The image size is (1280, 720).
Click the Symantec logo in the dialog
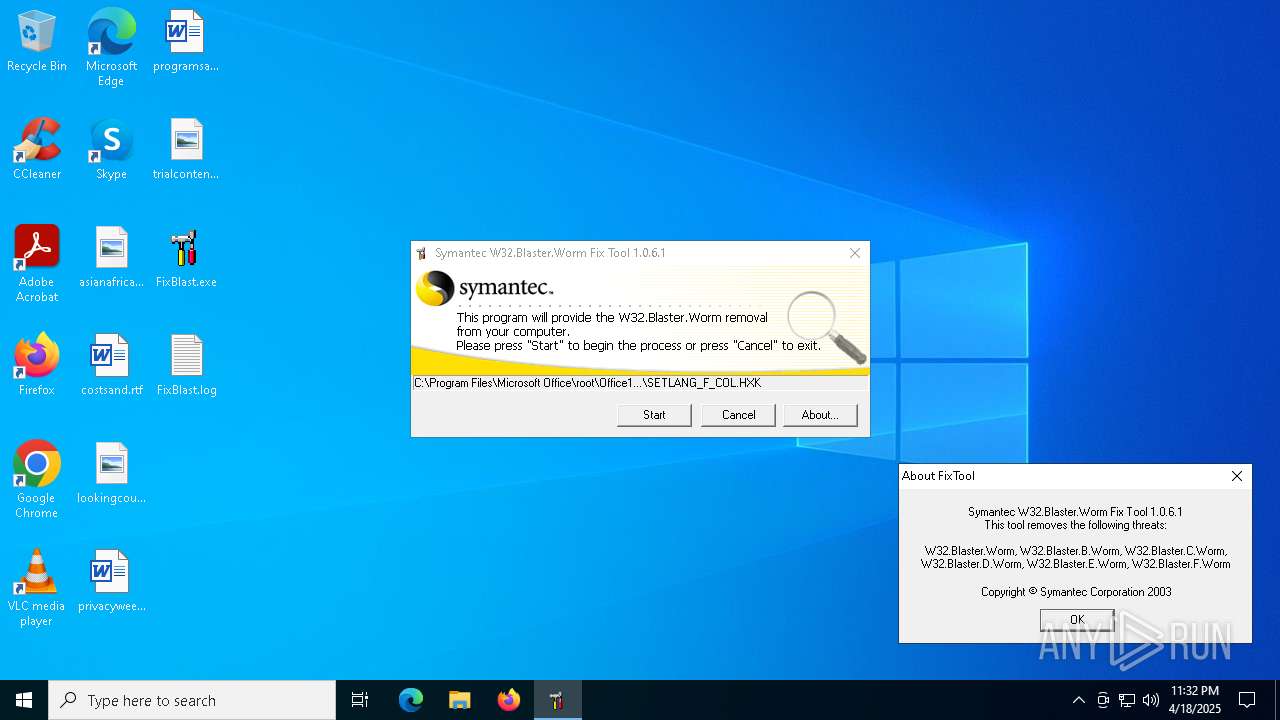(485, 289)
